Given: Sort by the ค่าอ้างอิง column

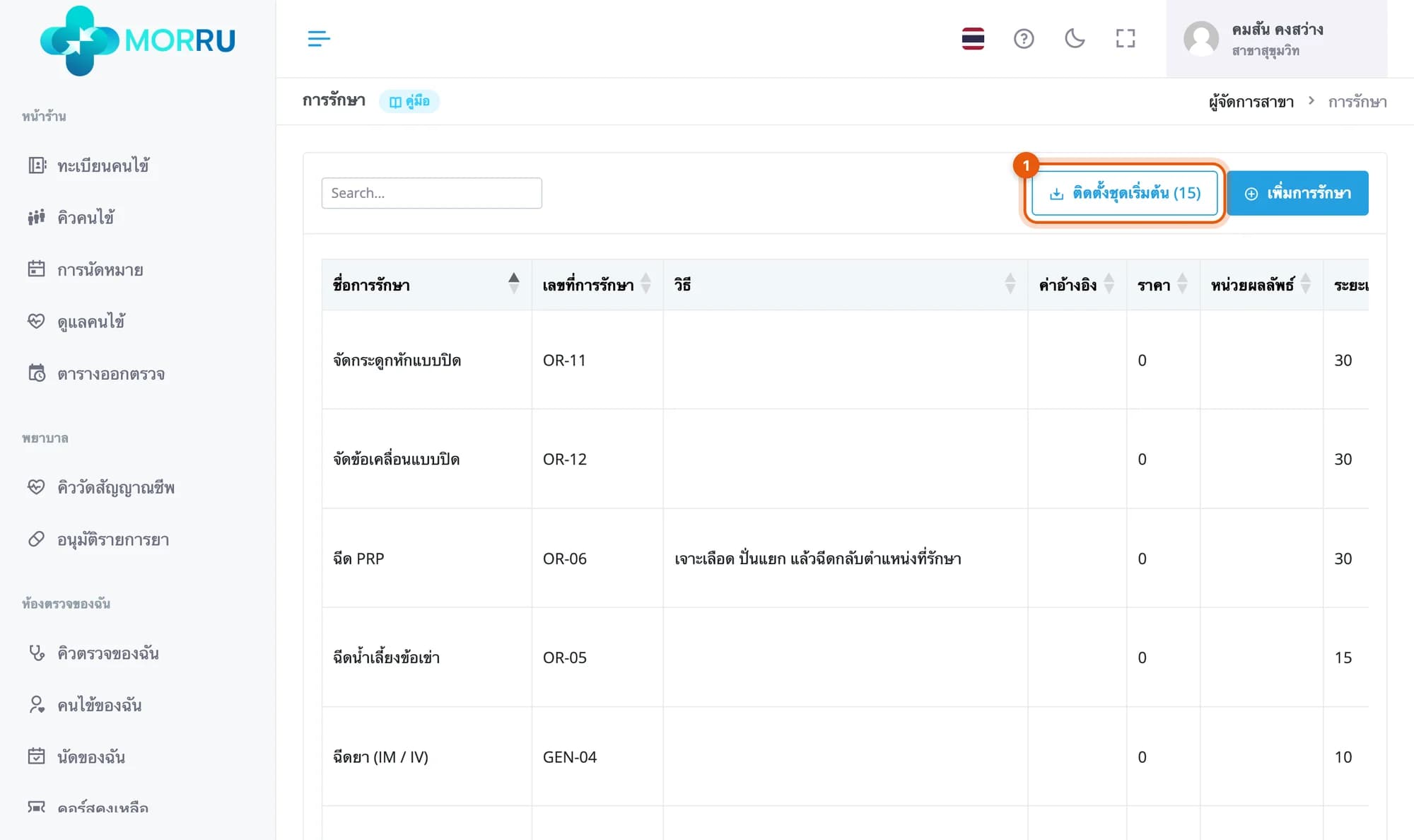Looking at the screenshot, I should [1077, 285].
